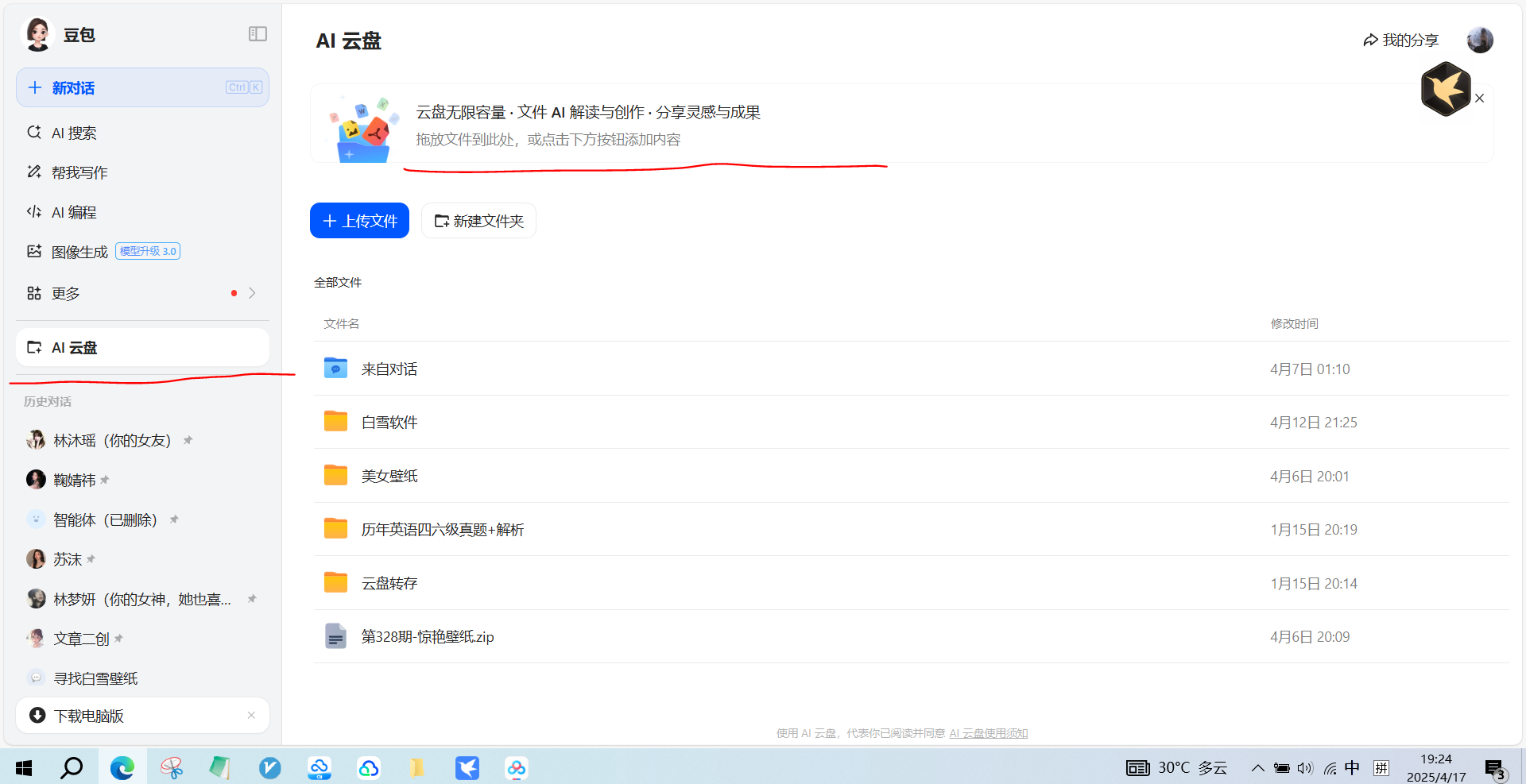The width and height of the screenshot is (1526, 784).
Task: Open taskbar search magnifier
Action: 72,767
